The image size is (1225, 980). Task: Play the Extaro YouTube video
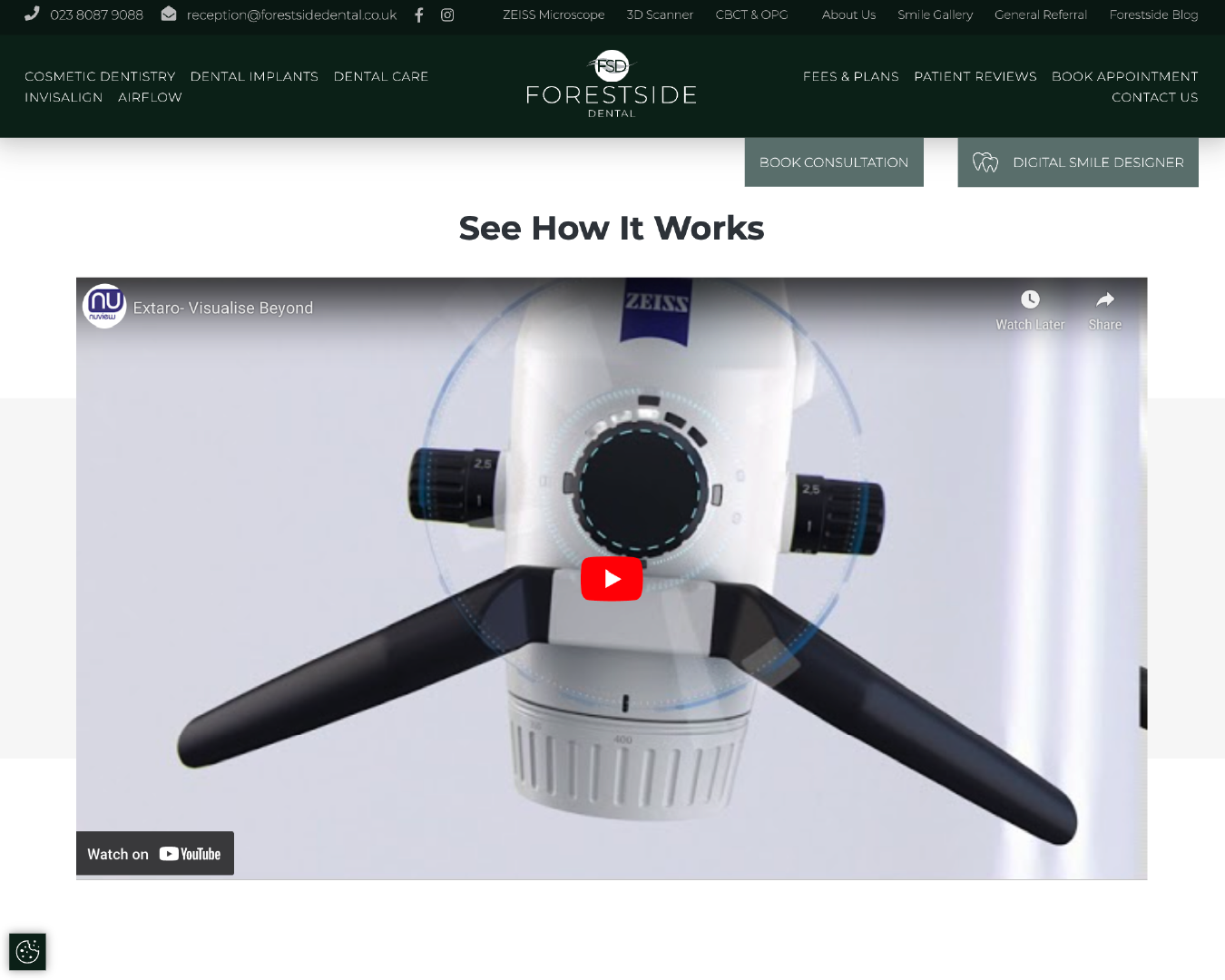[x=612, y=579]
